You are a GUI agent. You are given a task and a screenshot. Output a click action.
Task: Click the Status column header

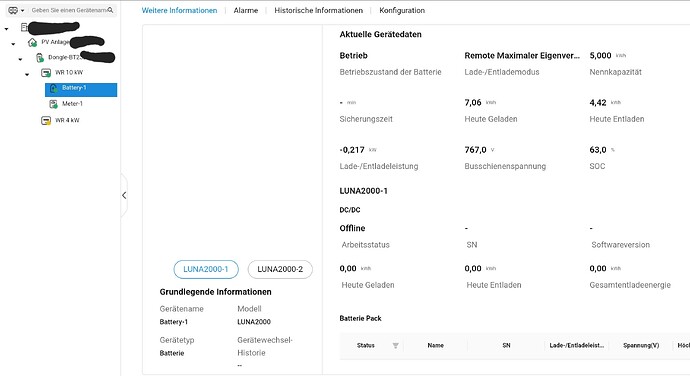(x=366, y=346)
